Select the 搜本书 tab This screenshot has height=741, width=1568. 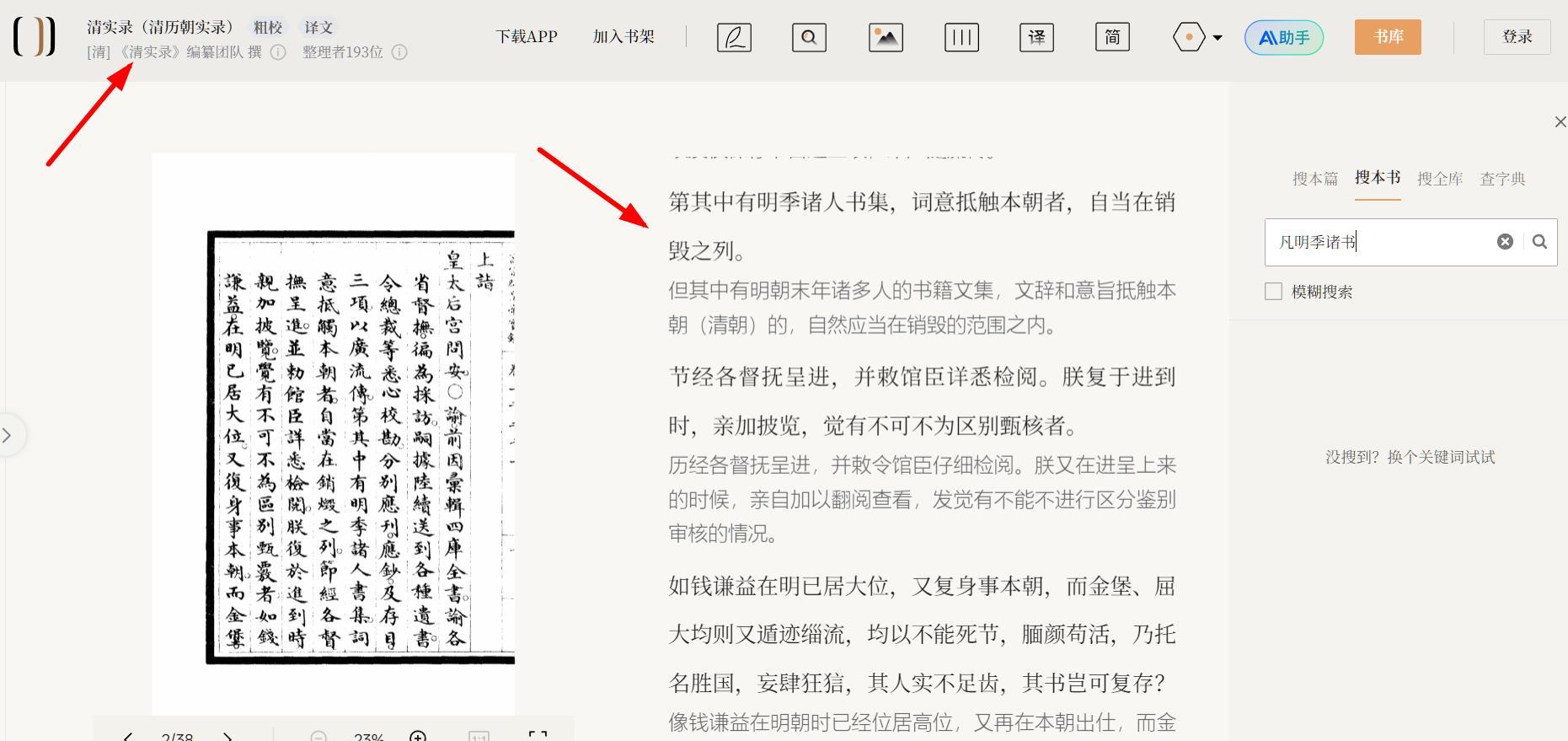pos(1378,178)
